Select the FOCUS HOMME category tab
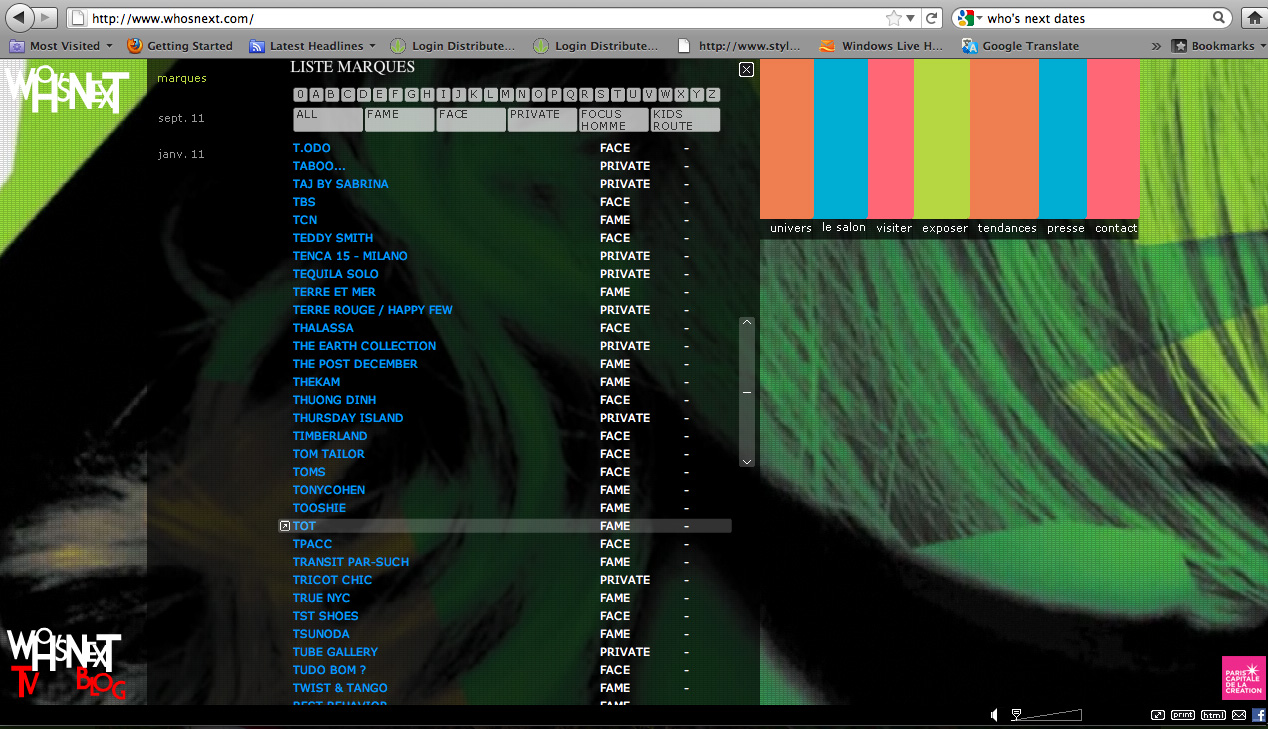The image size is (1268, 729). point(614,120)
